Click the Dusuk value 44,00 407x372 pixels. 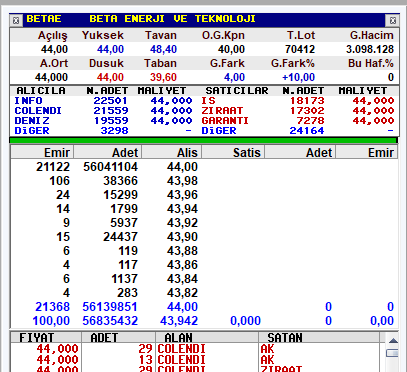(110, 77)
